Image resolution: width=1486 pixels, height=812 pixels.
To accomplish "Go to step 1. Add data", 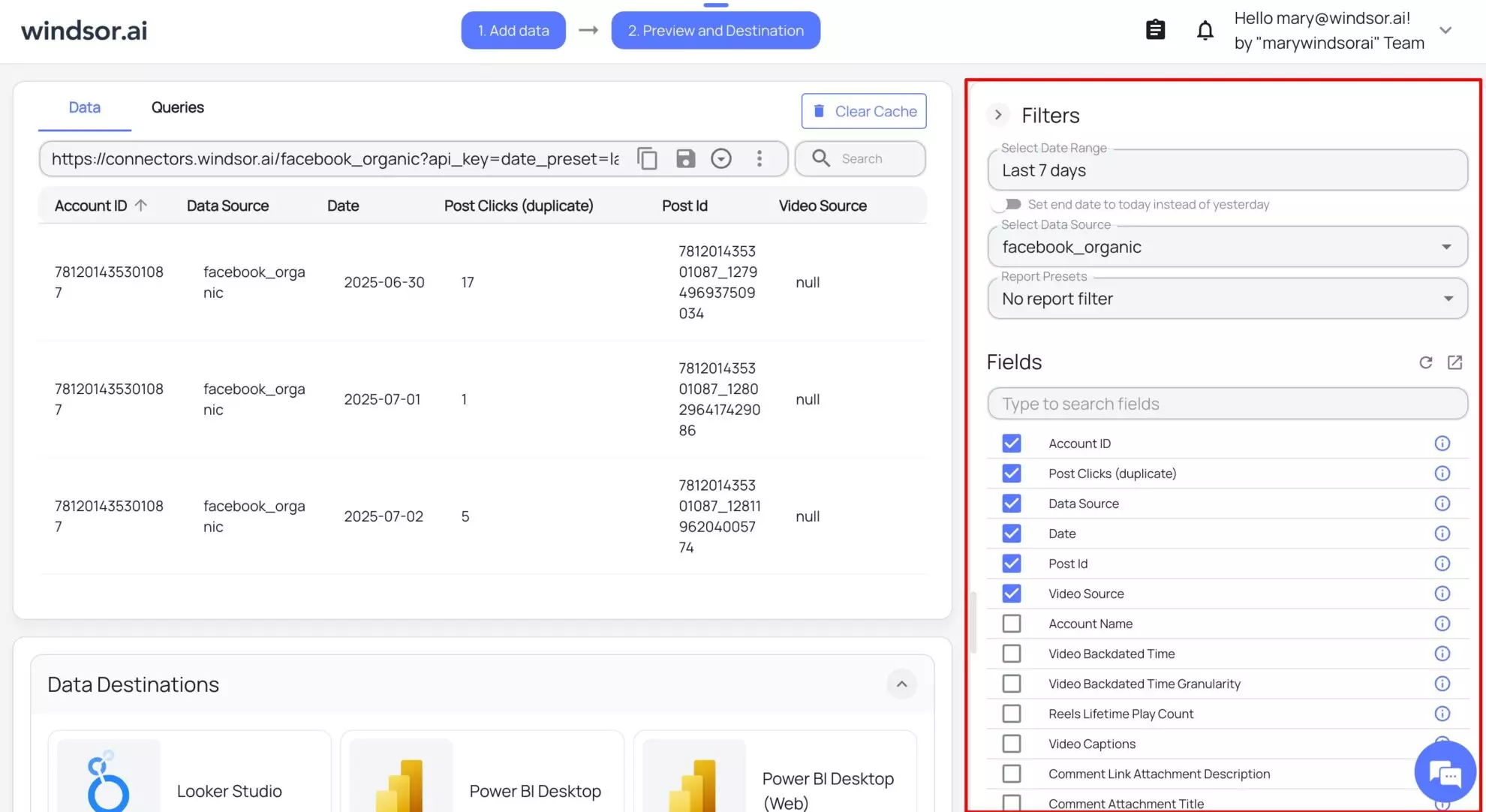I will (513, 30).
